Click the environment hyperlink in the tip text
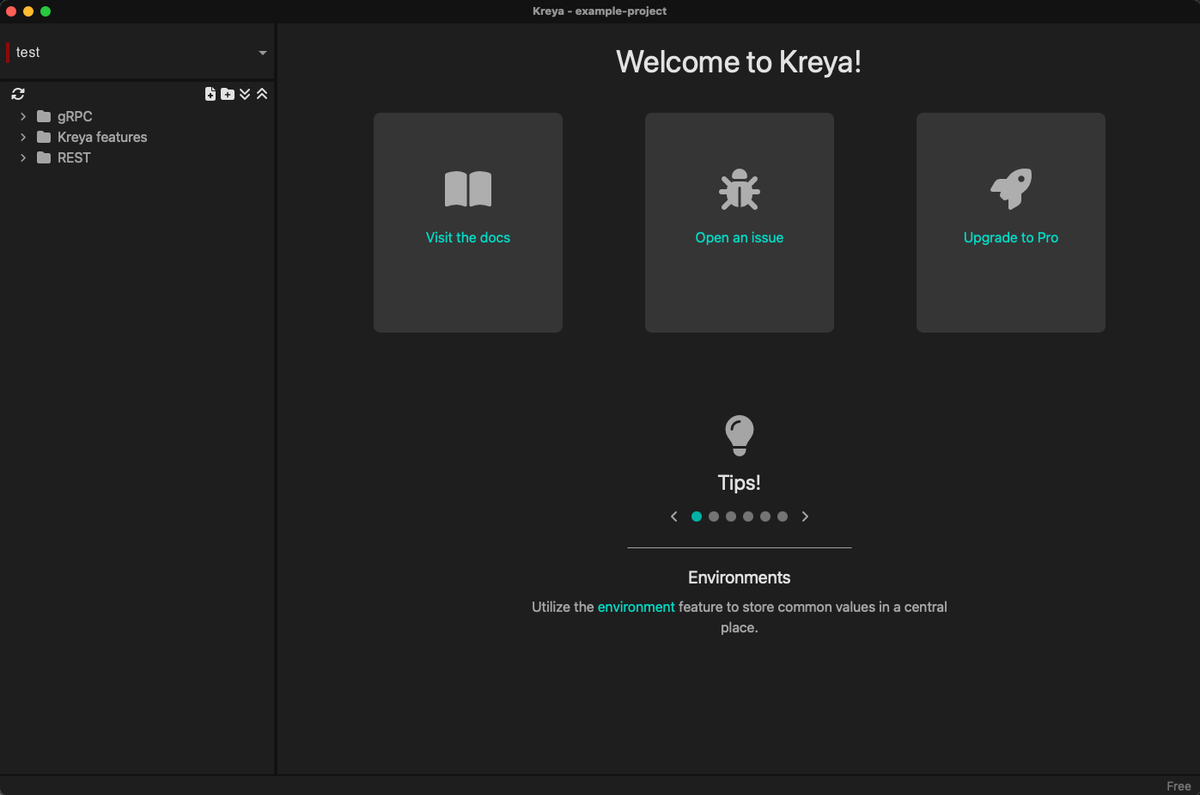This screenshot has height=795, width=1200. [636, 607]
